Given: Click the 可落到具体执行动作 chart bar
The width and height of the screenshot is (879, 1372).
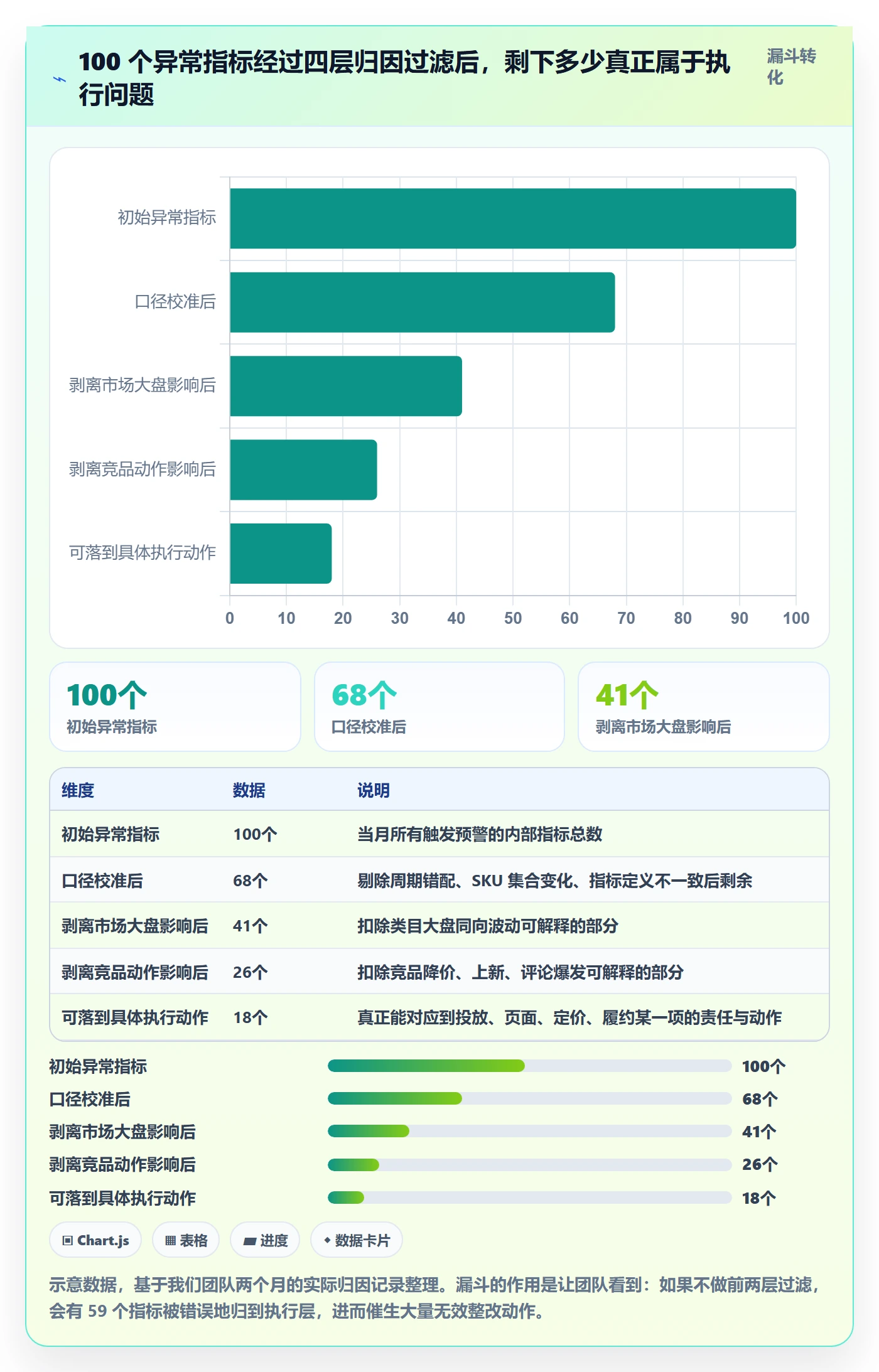Looking at the screenshot, I should pyautogui.click(x=281, y=554).
